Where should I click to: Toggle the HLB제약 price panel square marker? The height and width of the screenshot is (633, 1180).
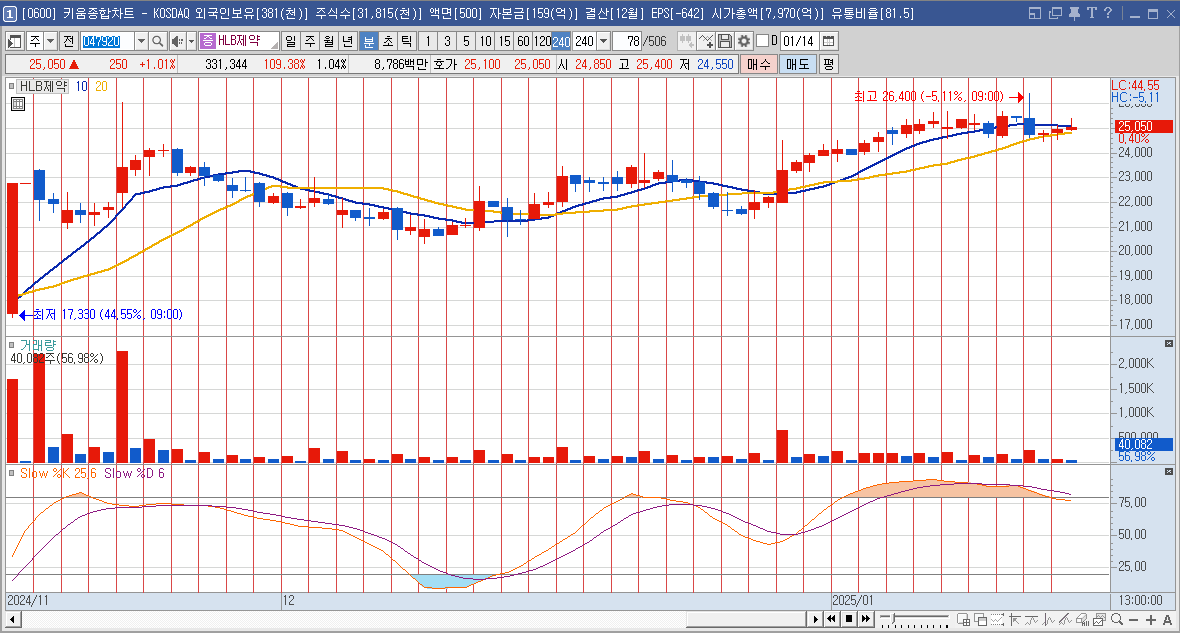point(11,87)
